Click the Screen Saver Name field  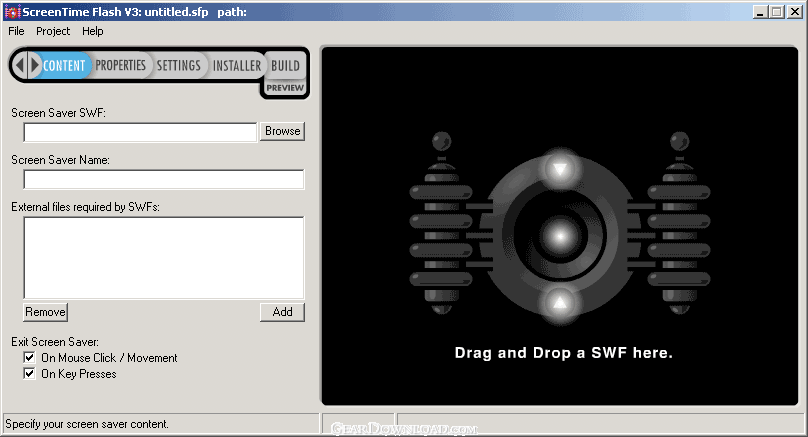click(x=164, y=179)
